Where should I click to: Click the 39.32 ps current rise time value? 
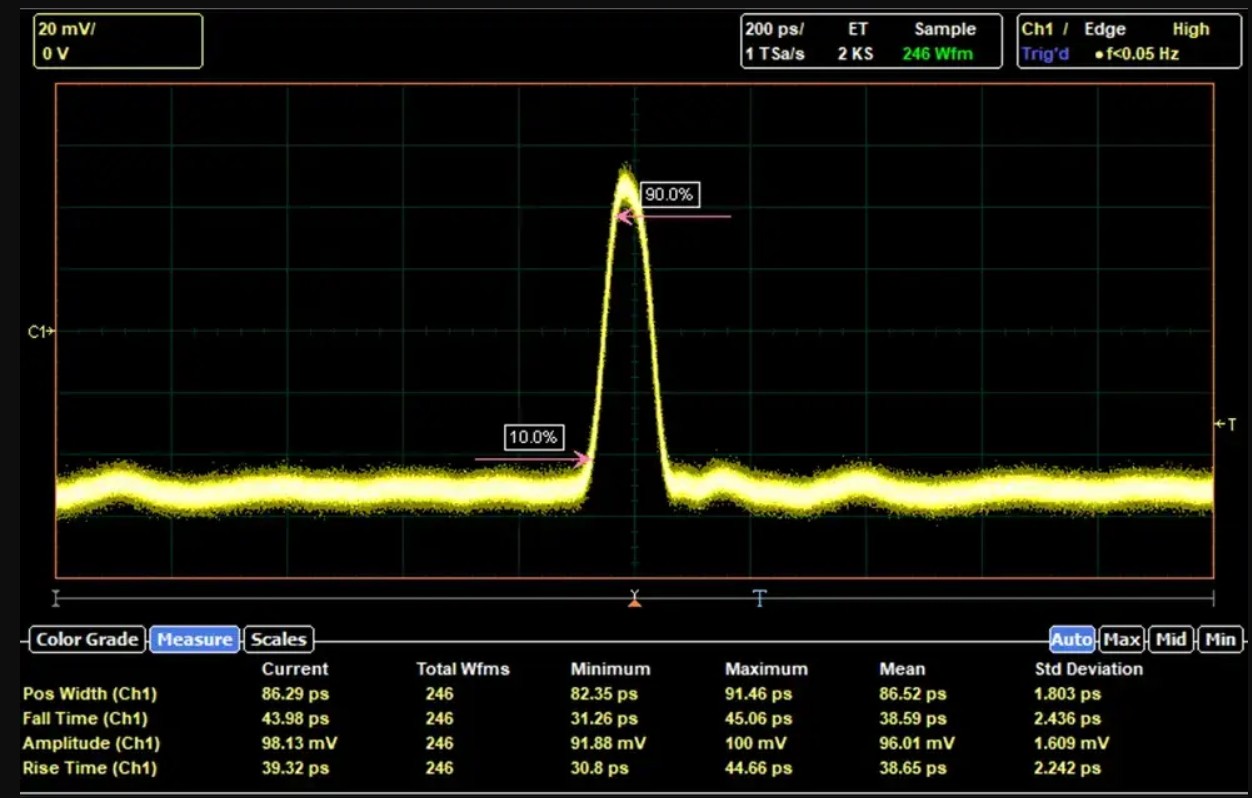point(295,769)
